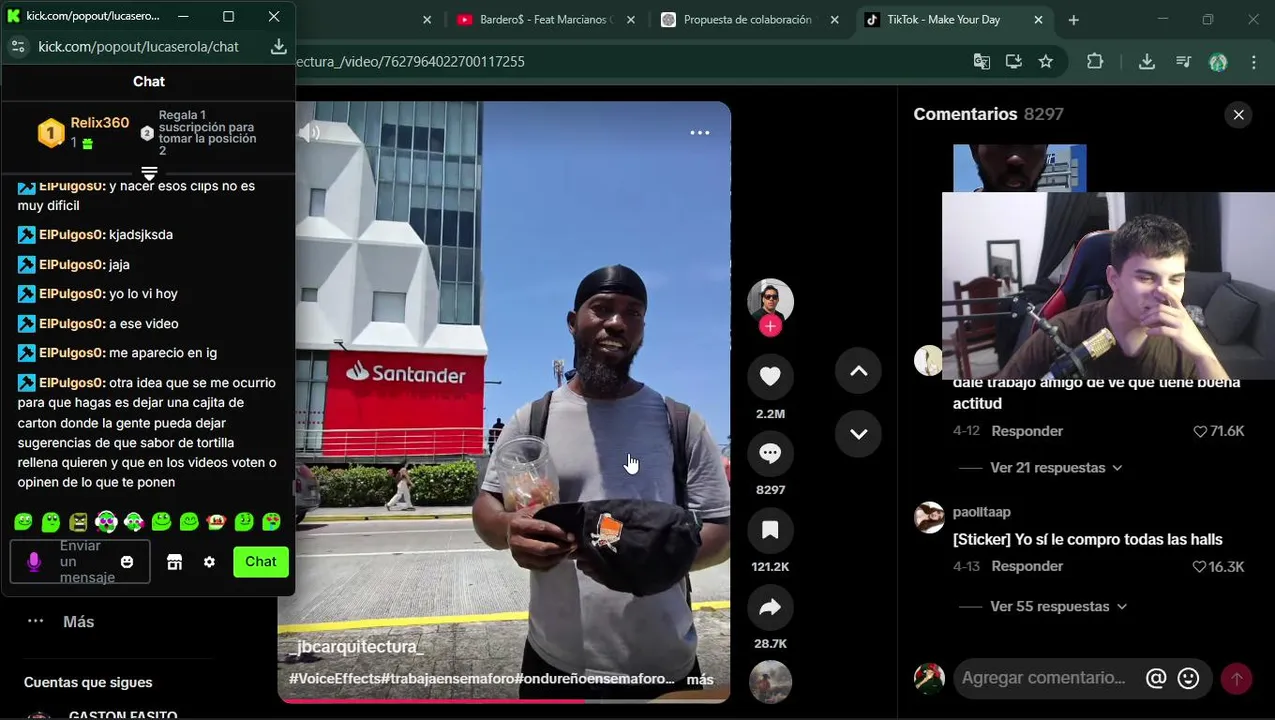Focus the 'Agregar comentario' field

pos(1044,678)
